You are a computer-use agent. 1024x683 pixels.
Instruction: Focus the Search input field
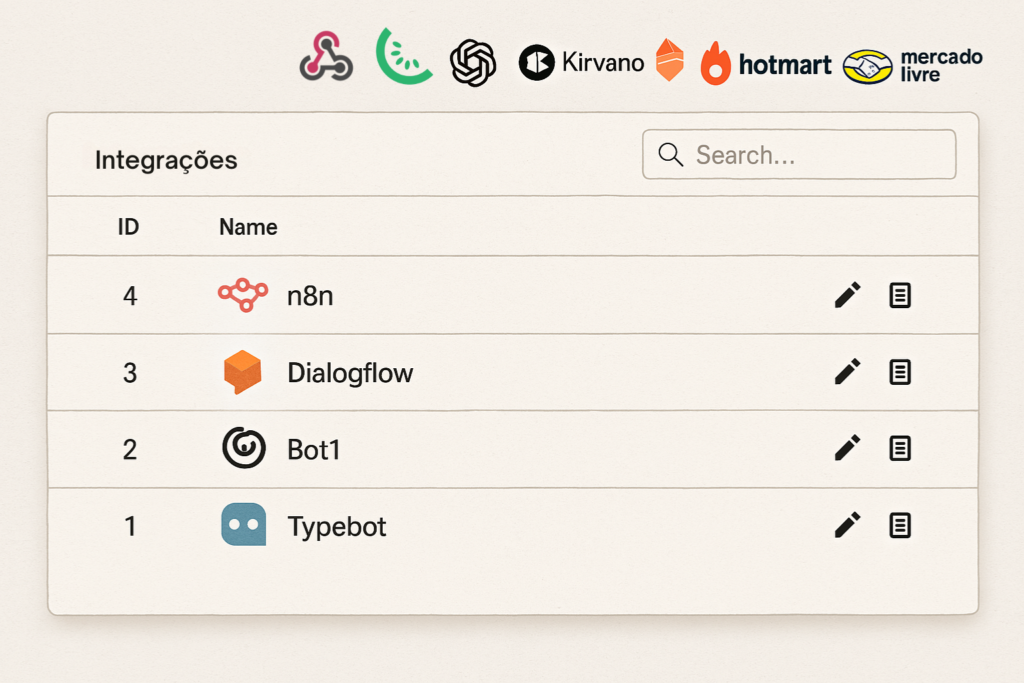[799, 154]
